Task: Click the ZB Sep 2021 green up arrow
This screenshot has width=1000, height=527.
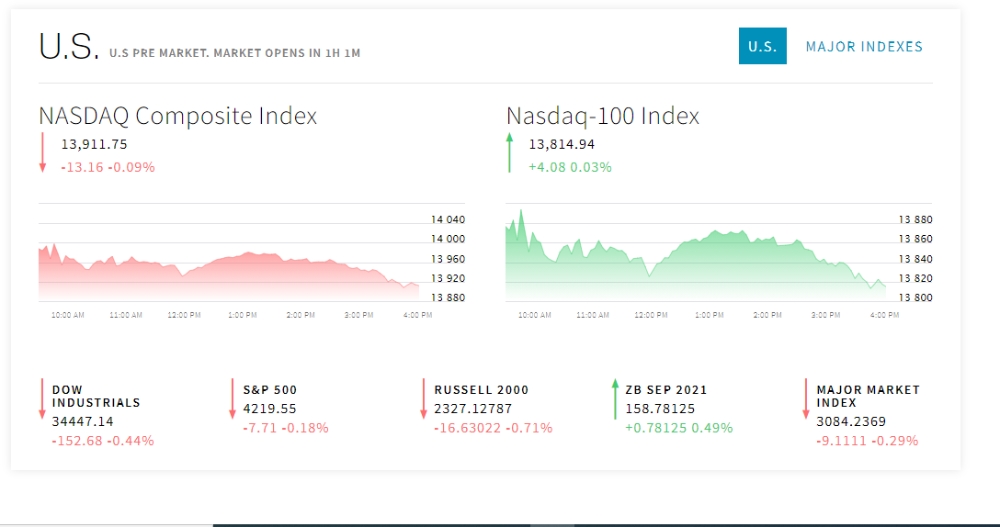Action: coord(615,399)
